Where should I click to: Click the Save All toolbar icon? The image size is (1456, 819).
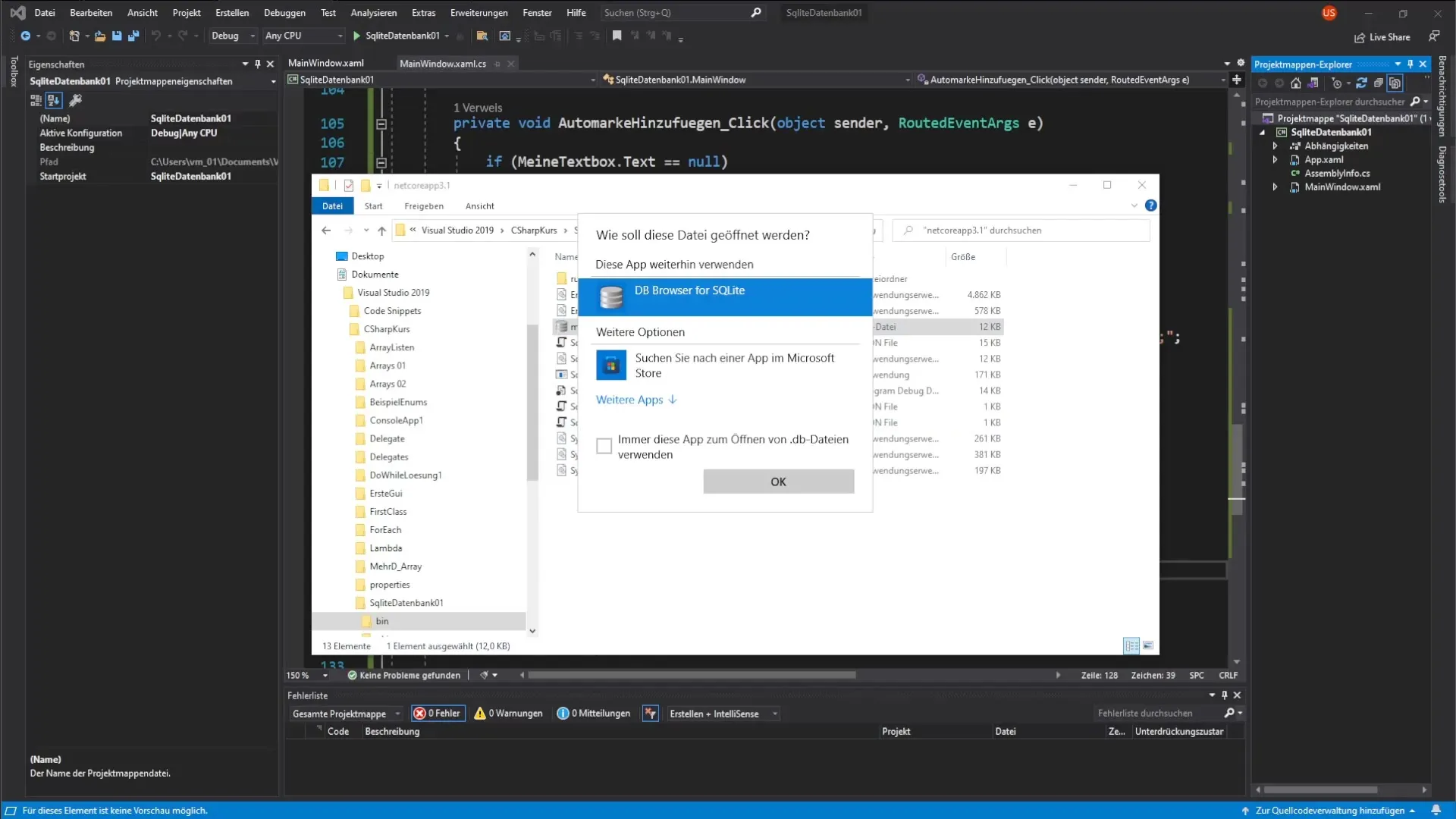click(133, 36)
